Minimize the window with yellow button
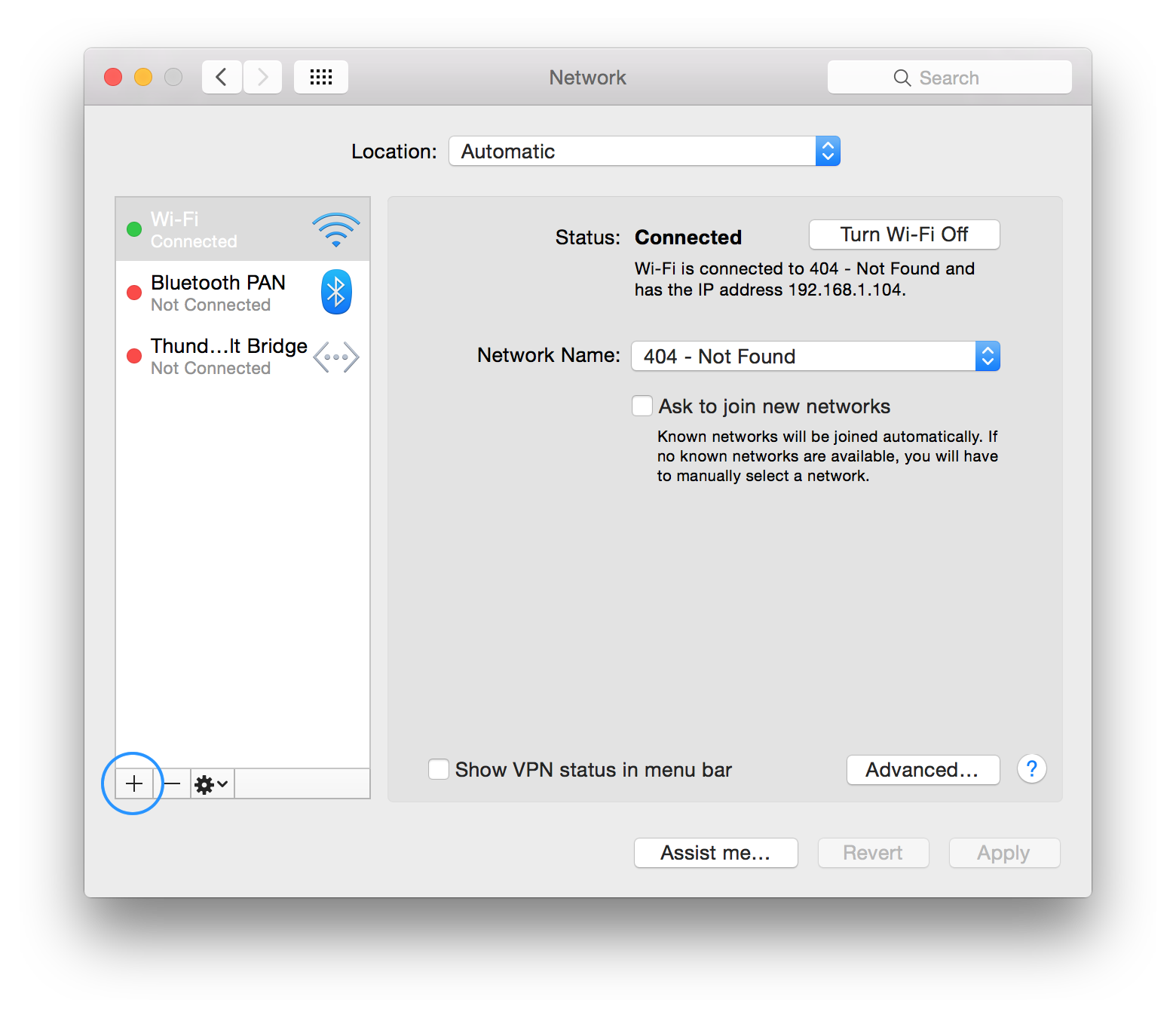The image size is (1176, 1018). point(143,77)
